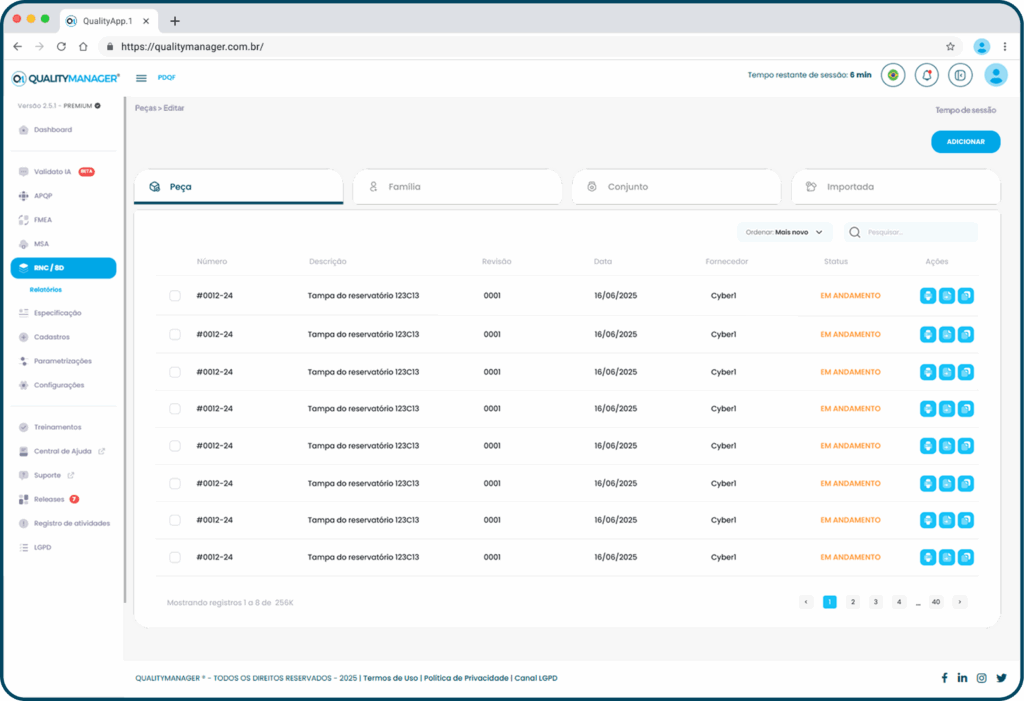Expand Cadastros in the sidebar
Viewport: 1024px width, 701px height.
coord(52,337)
